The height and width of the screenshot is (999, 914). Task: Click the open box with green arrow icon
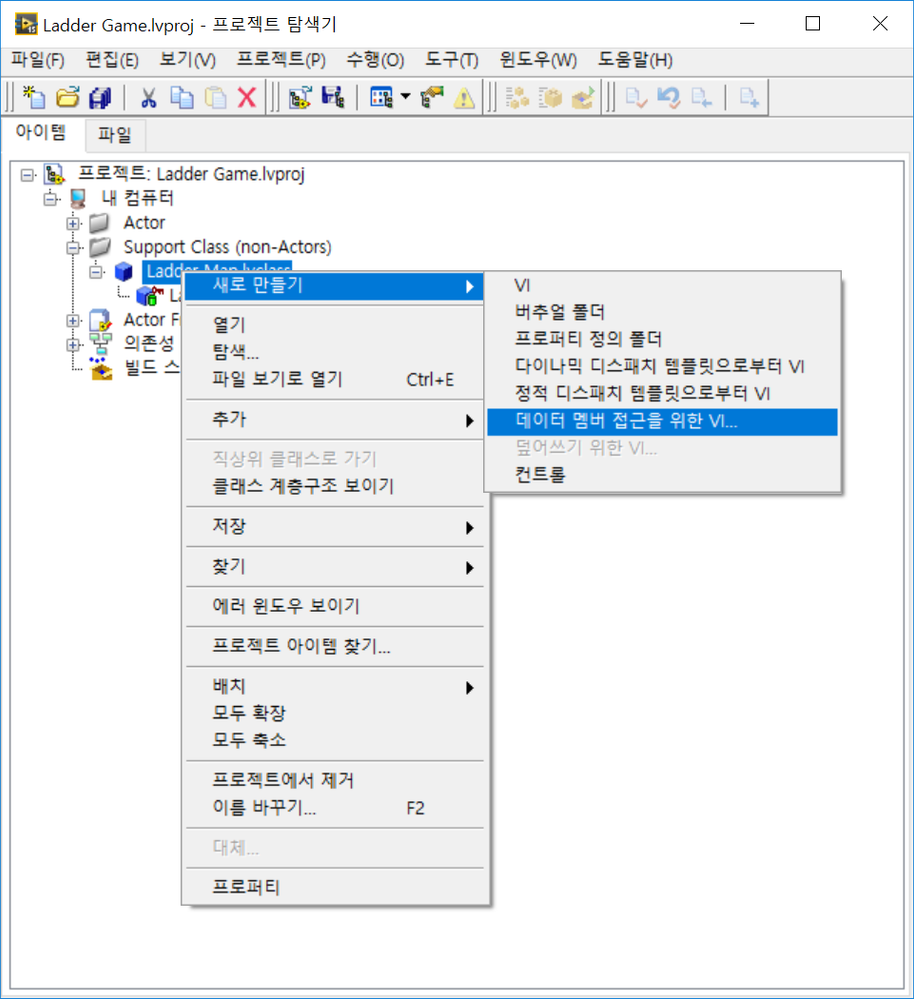tap(583, 97)
